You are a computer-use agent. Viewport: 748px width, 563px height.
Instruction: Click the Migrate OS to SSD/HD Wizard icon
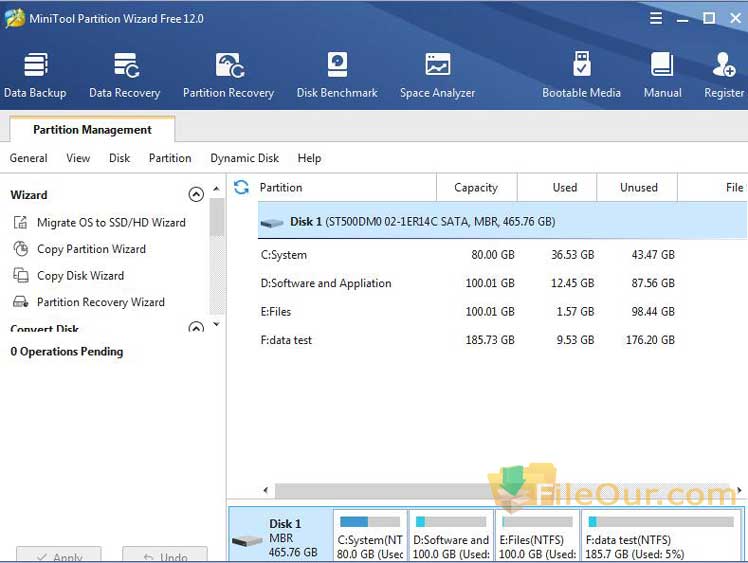click(x=20, y=222)
